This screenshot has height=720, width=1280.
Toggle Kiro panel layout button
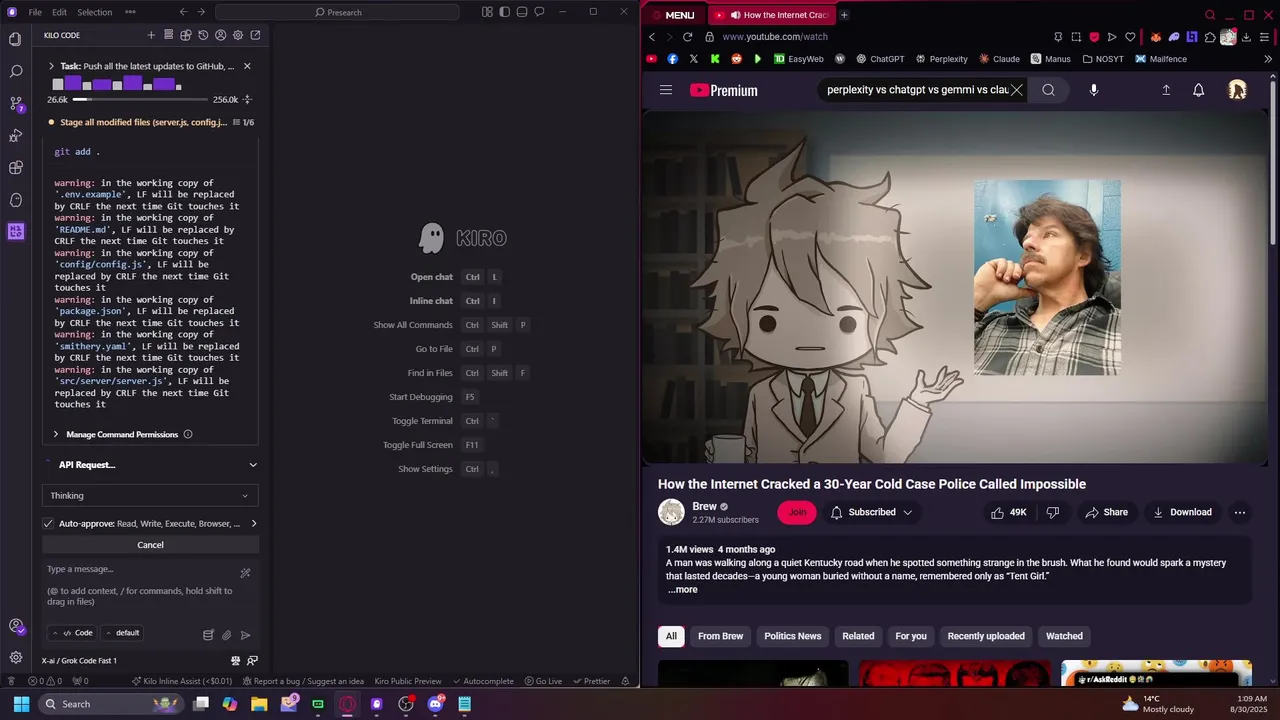[x=522, y=12]
